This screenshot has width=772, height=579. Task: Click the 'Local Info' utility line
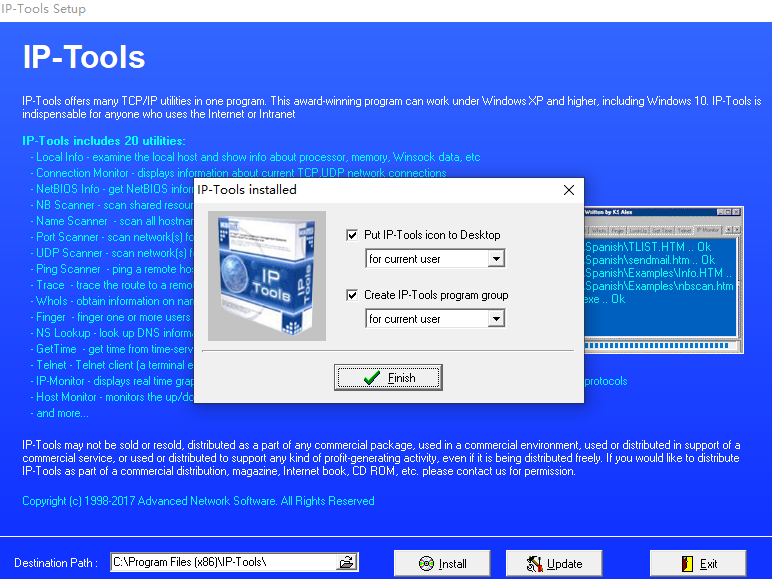(255, 157)
